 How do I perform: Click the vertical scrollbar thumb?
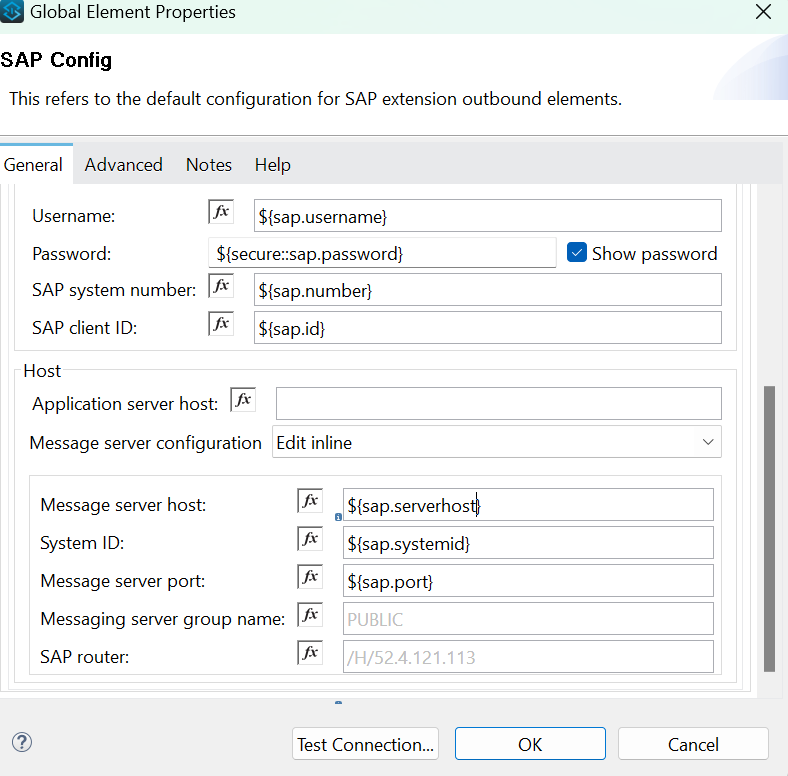pyautogui.click(x=768, y=528)
